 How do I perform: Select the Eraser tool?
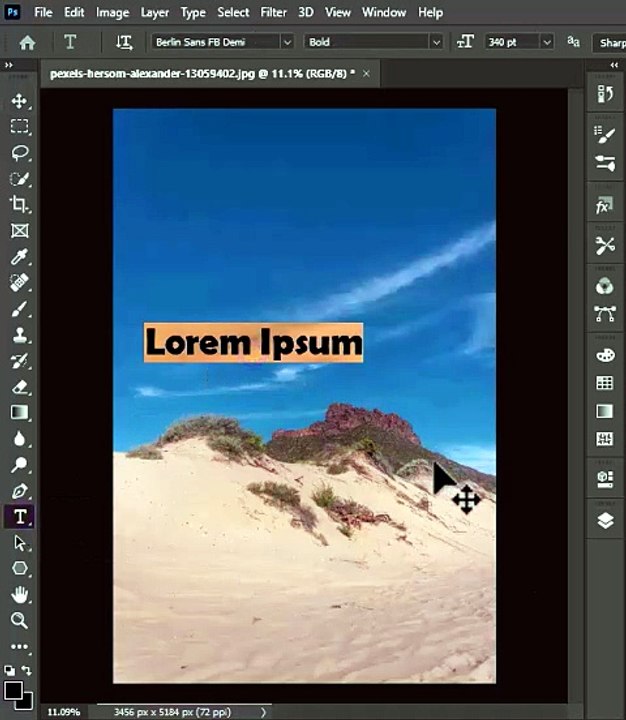coord(19,387)
